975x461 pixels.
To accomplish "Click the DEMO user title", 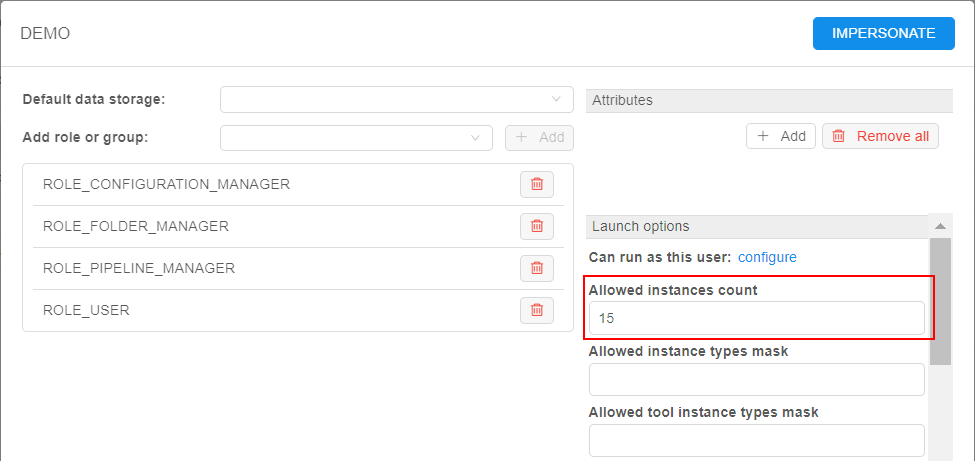I will [45, 34].
